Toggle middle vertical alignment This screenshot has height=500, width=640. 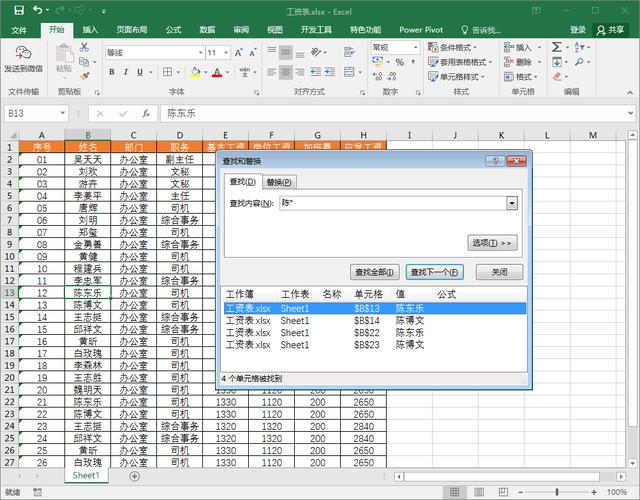point(286,52)
